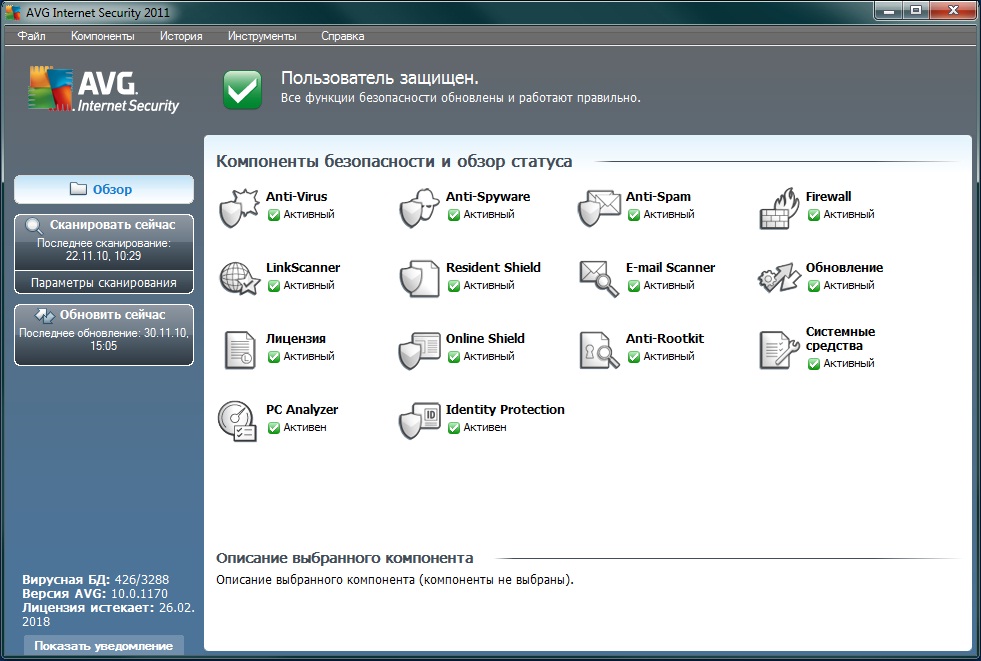Screen dimensions: 981x661
Task: Click the Resident Shield label
Action: [493, 268]
